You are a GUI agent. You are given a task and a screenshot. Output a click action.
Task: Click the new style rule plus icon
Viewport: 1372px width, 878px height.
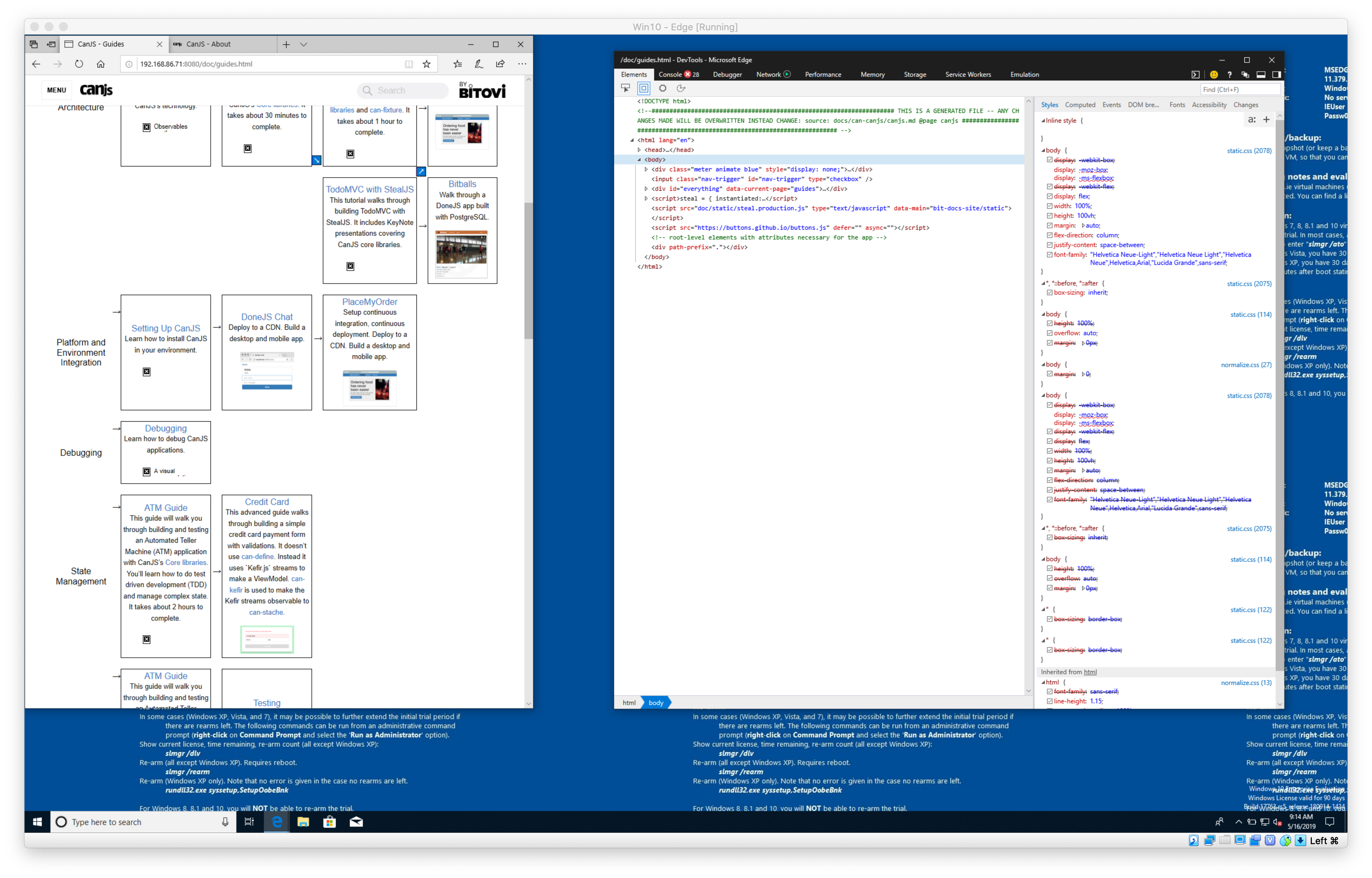tap(1266, 120)
